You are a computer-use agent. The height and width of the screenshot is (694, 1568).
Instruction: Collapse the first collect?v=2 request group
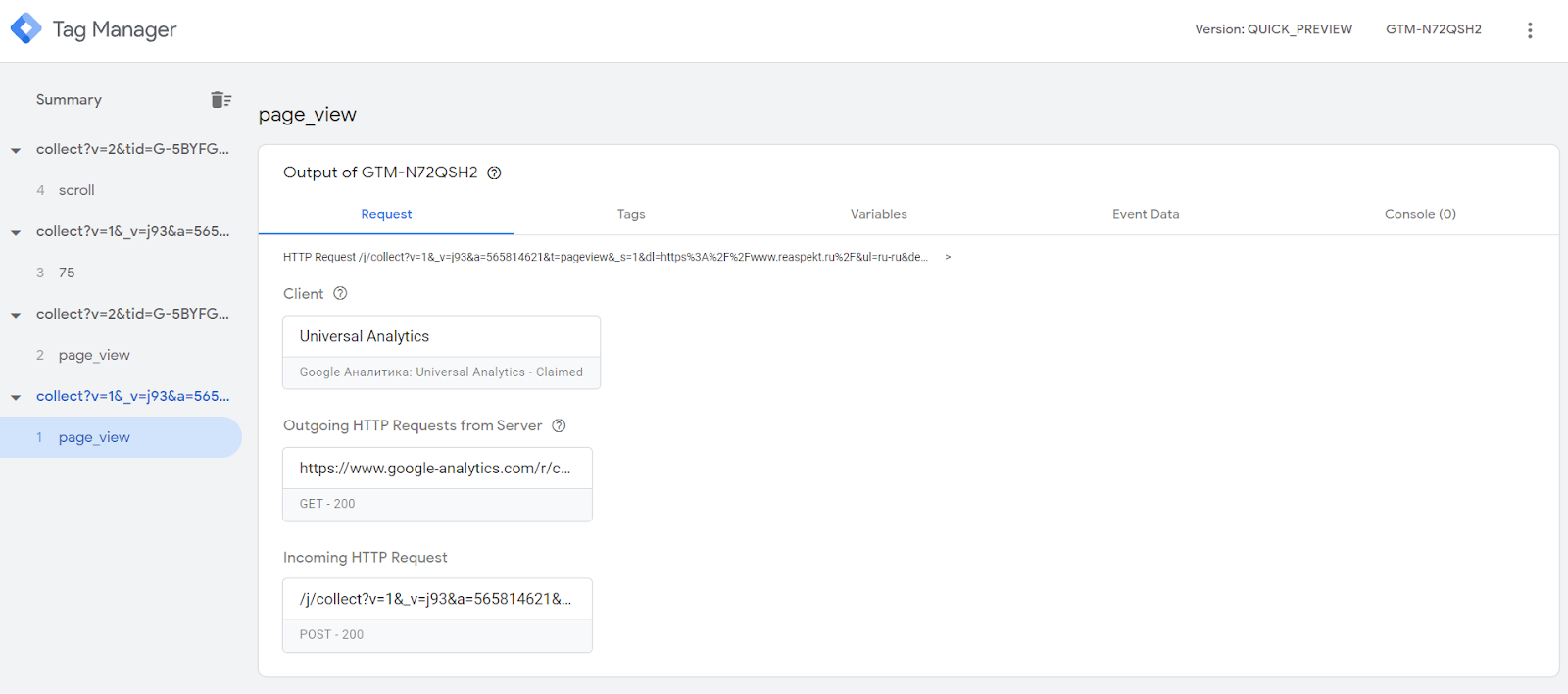click(16, 150)
